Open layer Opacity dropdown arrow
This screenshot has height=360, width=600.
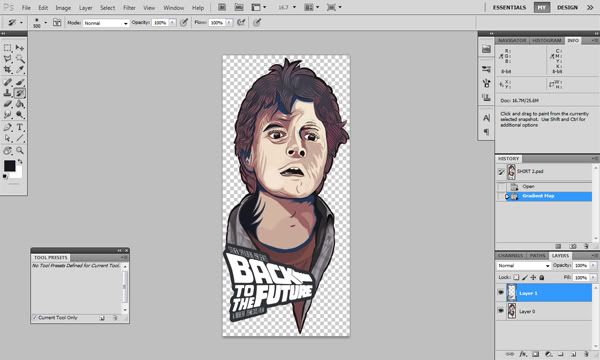593,266
